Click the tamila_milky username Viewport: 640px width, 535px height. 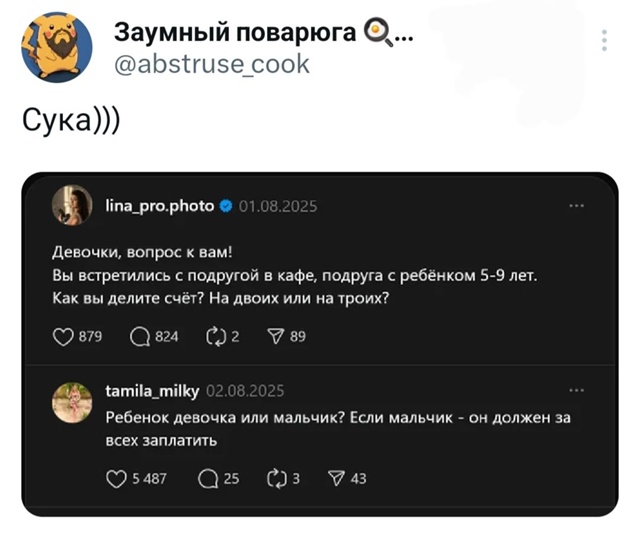[x=152, y=390]
